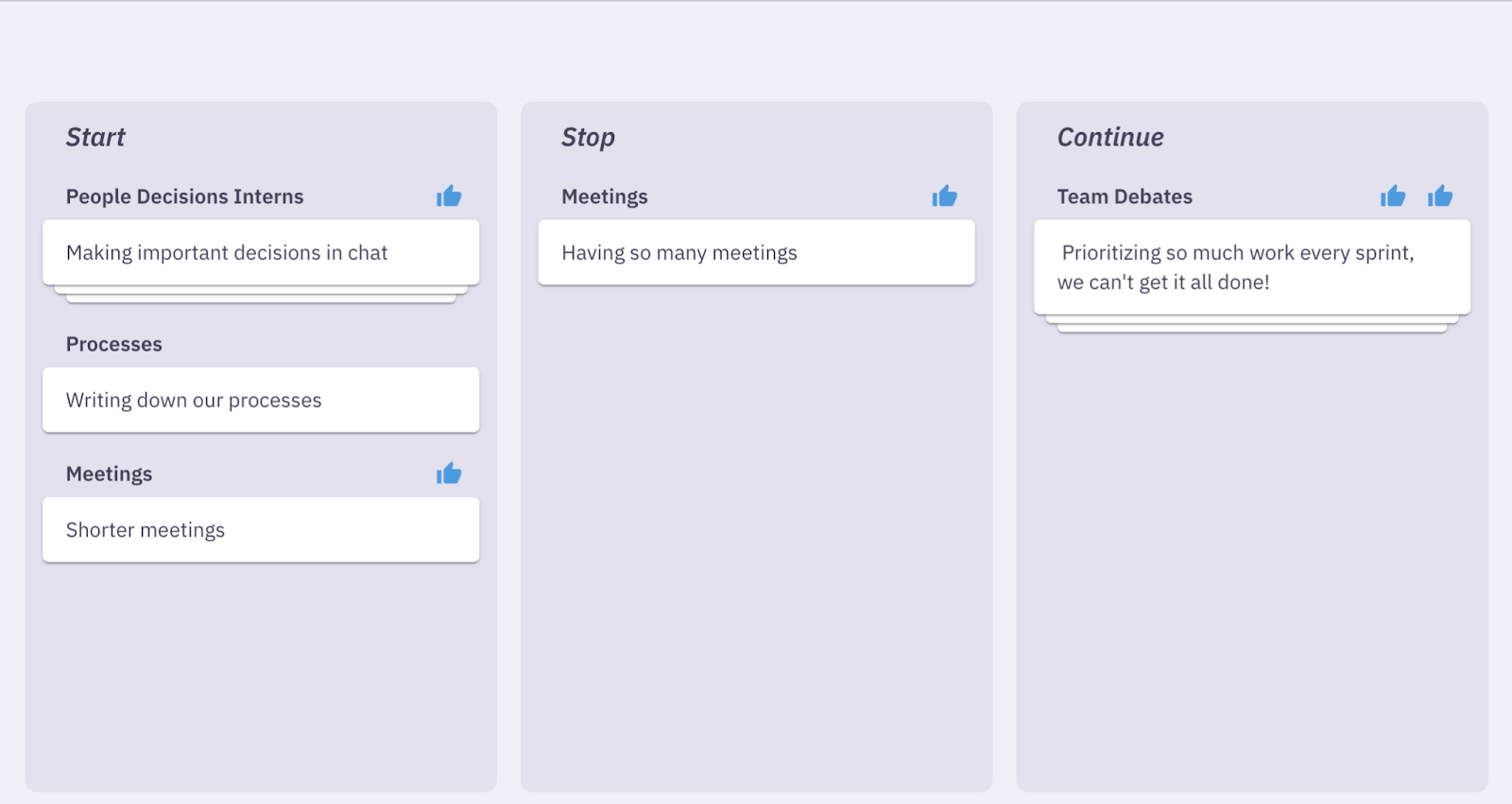This screenshot has height=804, width=1512.
Task: Click thumbs-up on Start column's Meetings group
Action: 449,473
